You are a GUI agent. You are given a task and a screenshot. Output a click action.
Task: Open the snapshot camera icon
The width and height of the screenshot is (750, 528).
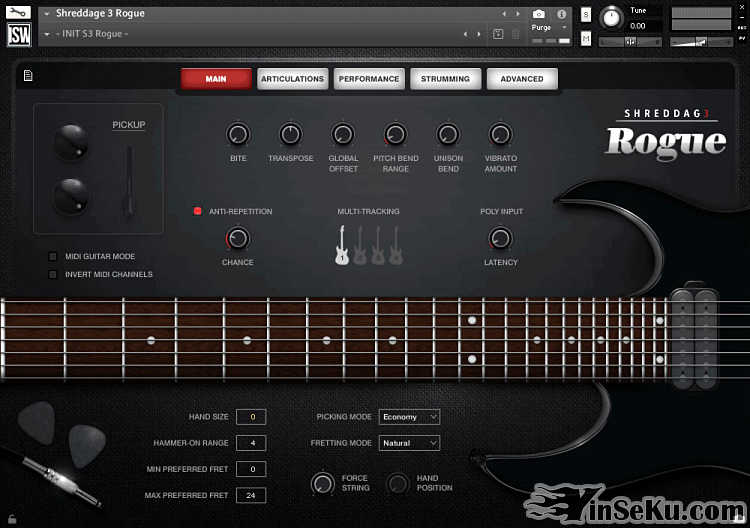pyautogui.click(x=539, y=14)
